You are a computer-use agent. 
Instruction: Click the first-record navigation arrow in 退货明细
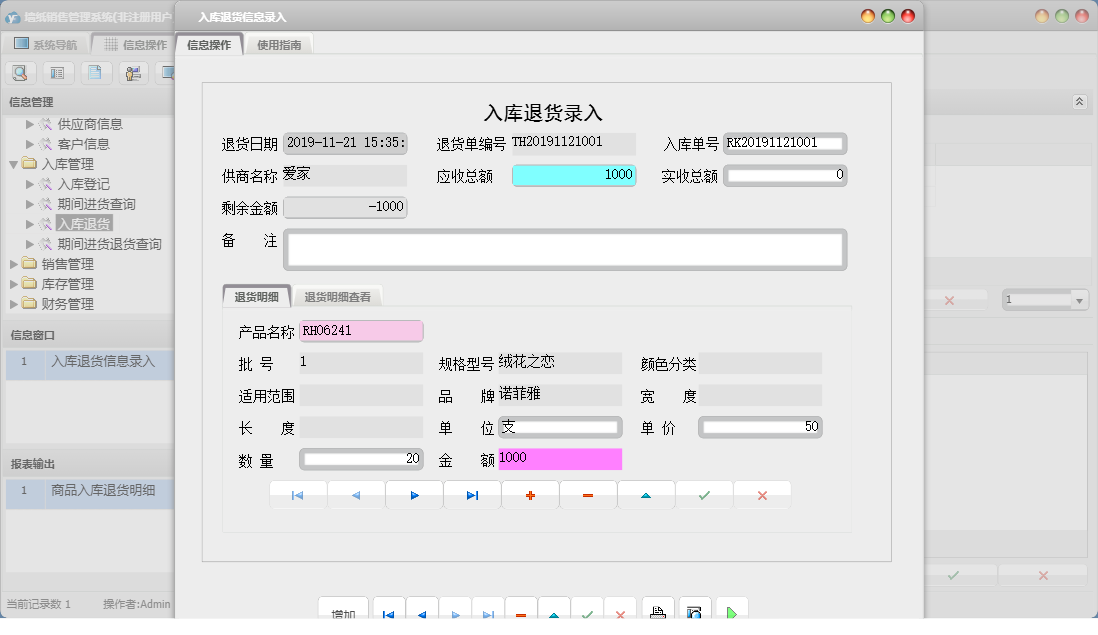point(297,494)
